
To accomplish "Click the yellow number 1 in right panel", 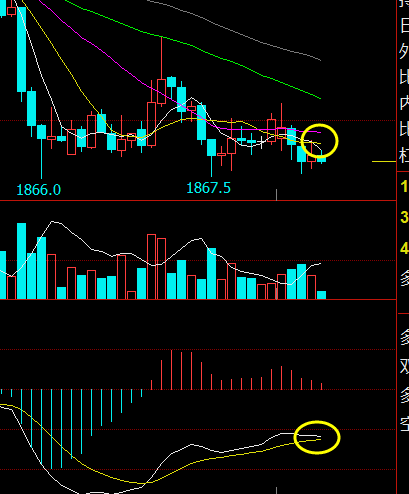I will [x=404, y=186].
